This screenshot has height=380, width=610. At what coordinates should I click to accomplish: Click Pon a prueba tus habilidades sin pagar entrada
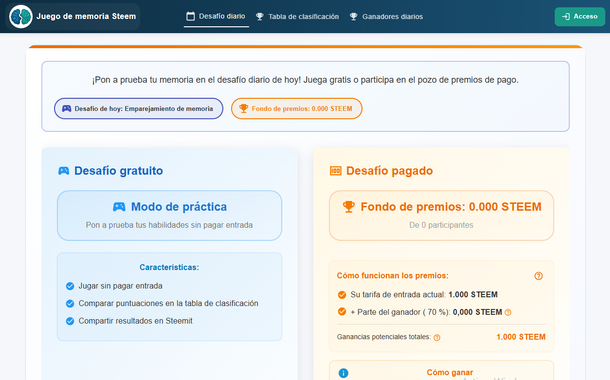pos(169,225)
